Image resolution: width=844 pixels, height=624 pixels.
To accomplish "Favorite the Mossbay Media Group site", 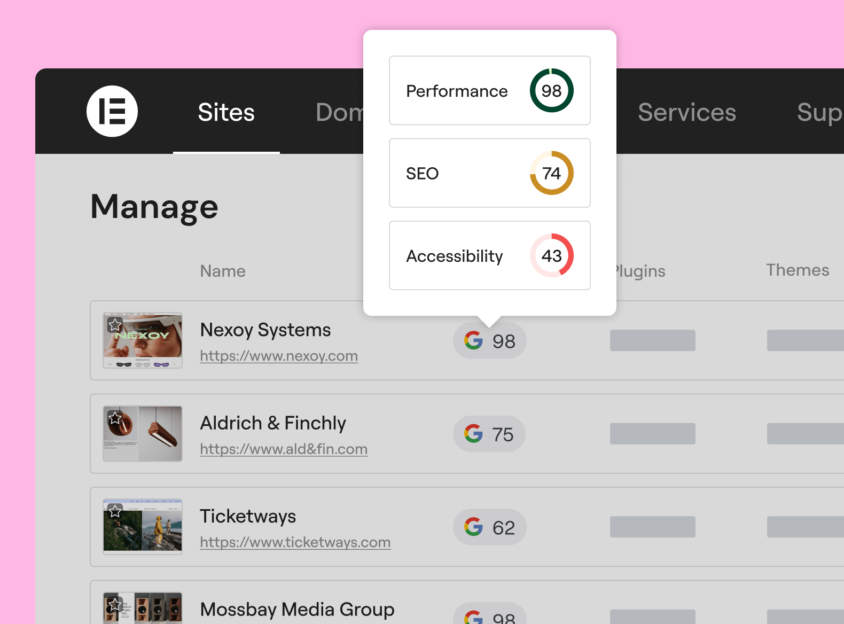I will pos(115,604).
